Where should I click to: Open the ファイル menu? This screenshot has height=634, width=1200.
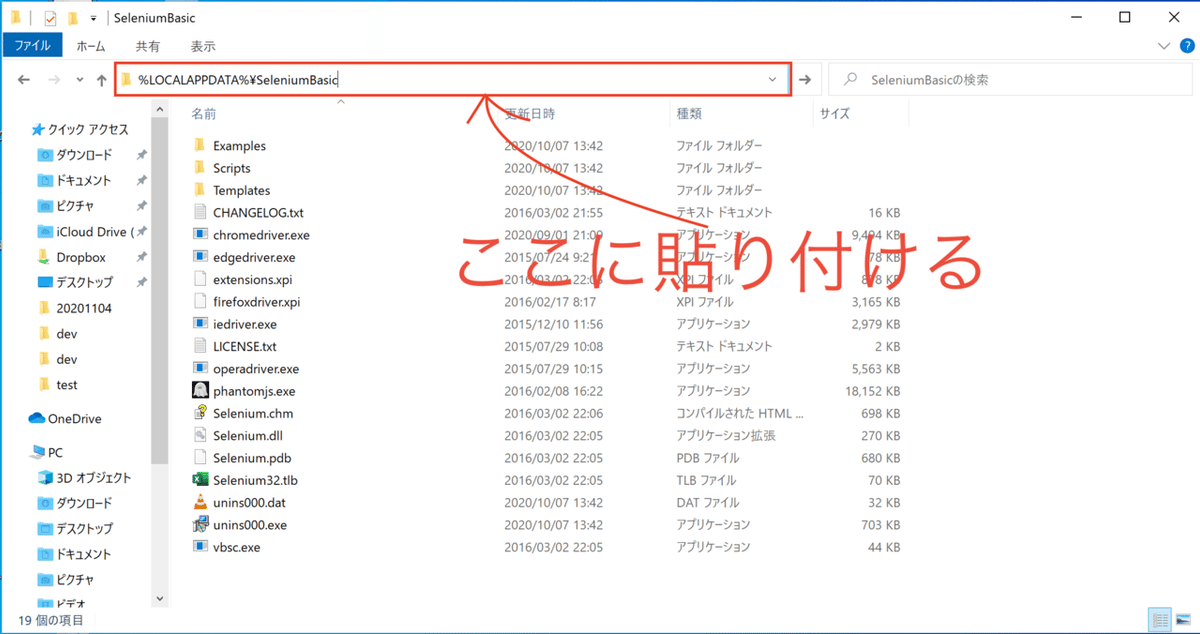(x=32, y=46)
